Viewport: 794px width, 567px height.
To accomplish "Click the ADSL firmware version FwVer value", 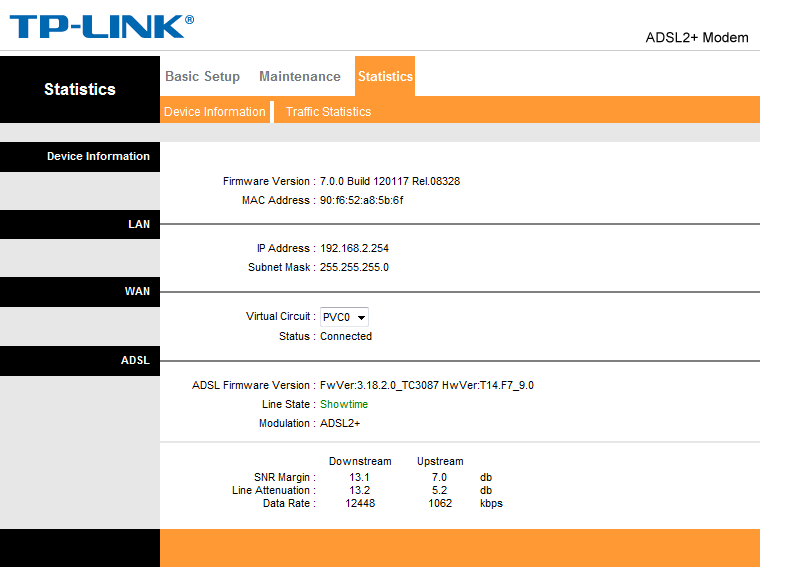I will 427,385.
